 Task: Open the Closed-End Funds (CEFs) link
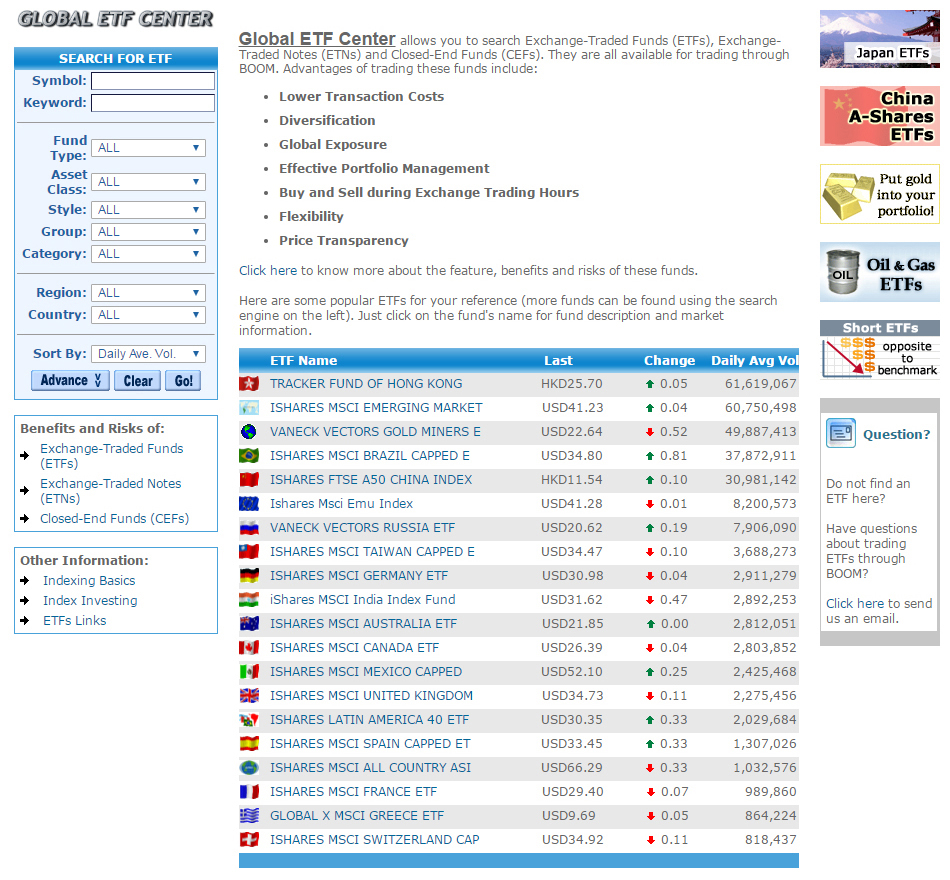pyautogui.click(x=115, y=519)
